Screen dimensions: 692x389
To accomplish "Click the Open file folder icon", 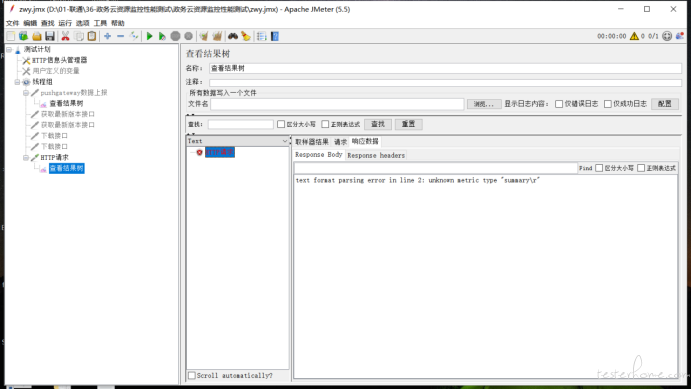I will (37, 36).
